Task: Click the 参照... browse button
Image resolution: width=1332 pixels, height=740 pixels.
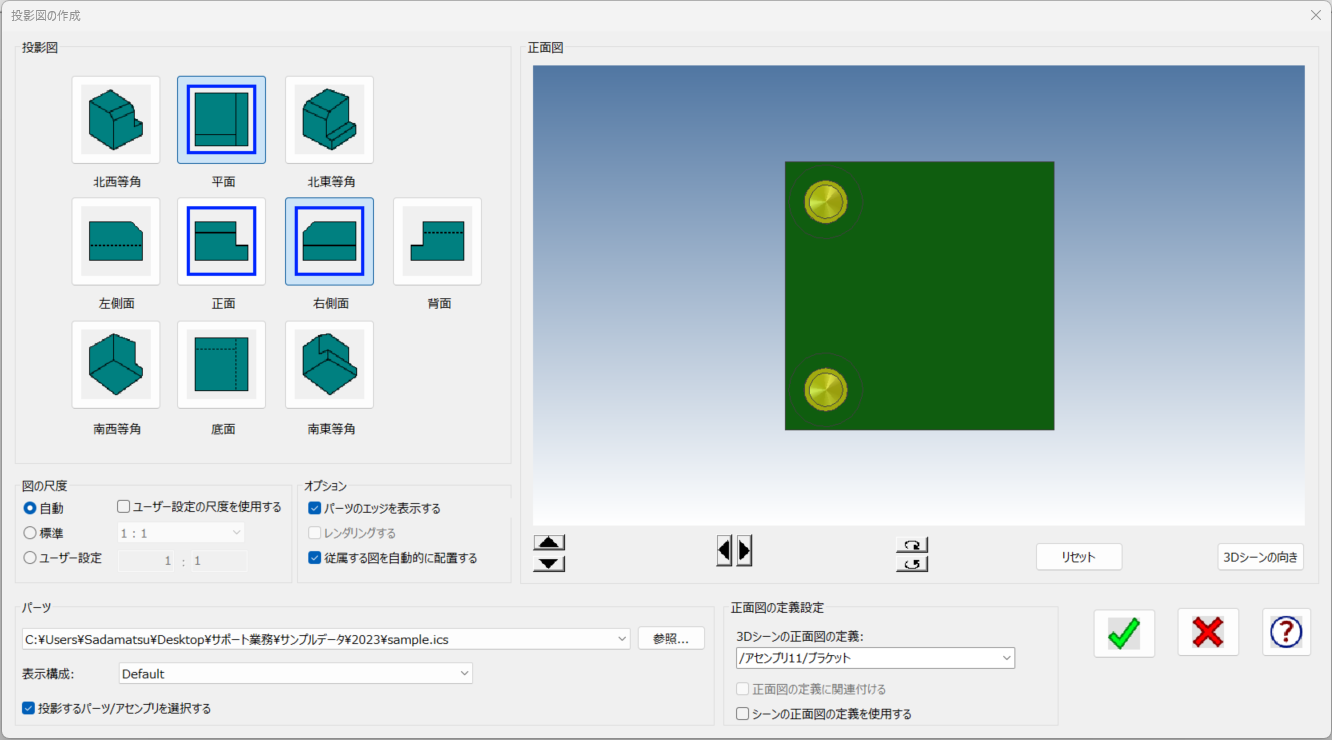Action: click(x=671, y=639)
